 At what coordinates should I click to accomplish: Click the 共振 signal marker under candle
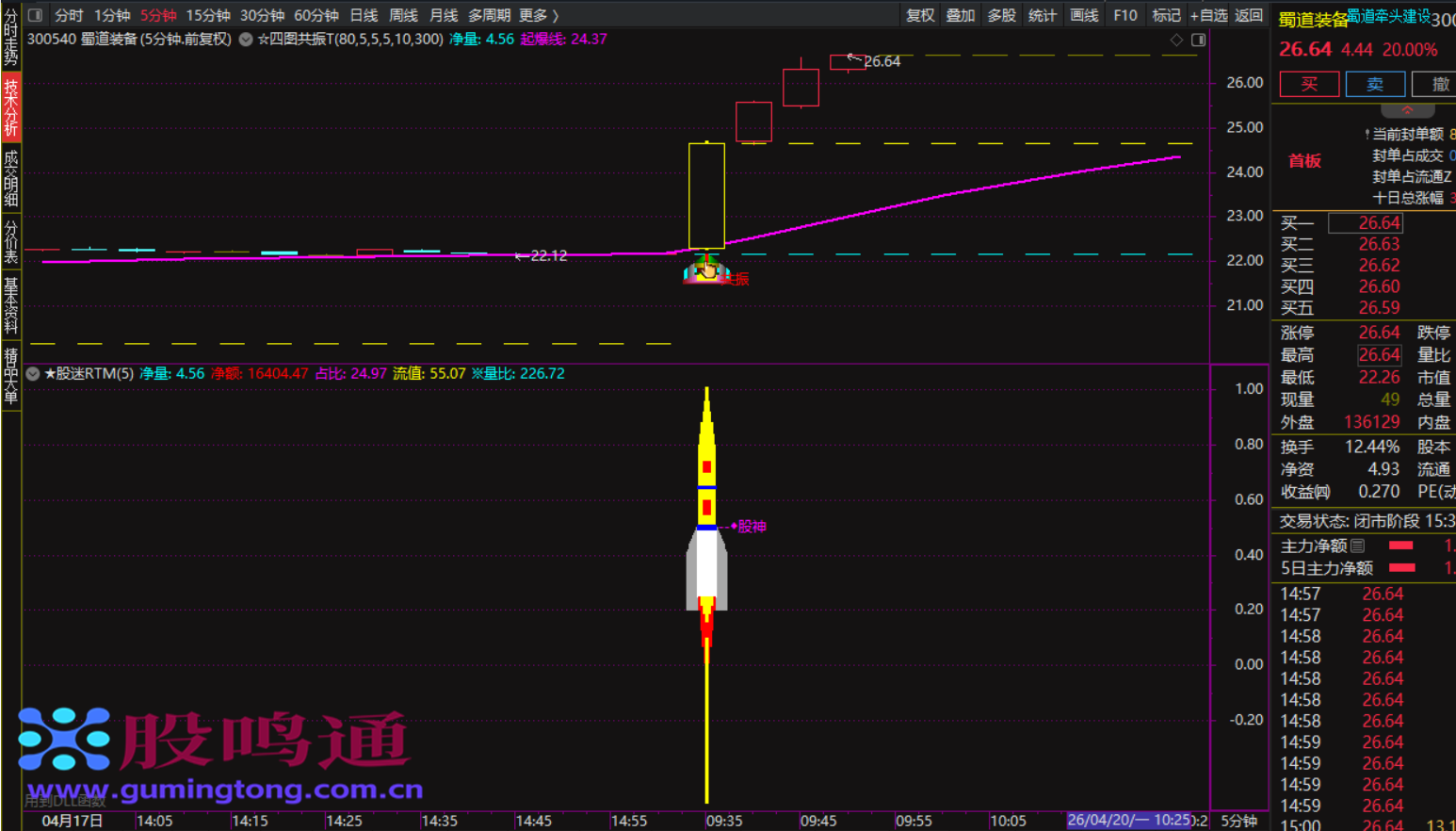tap(706, 271)
